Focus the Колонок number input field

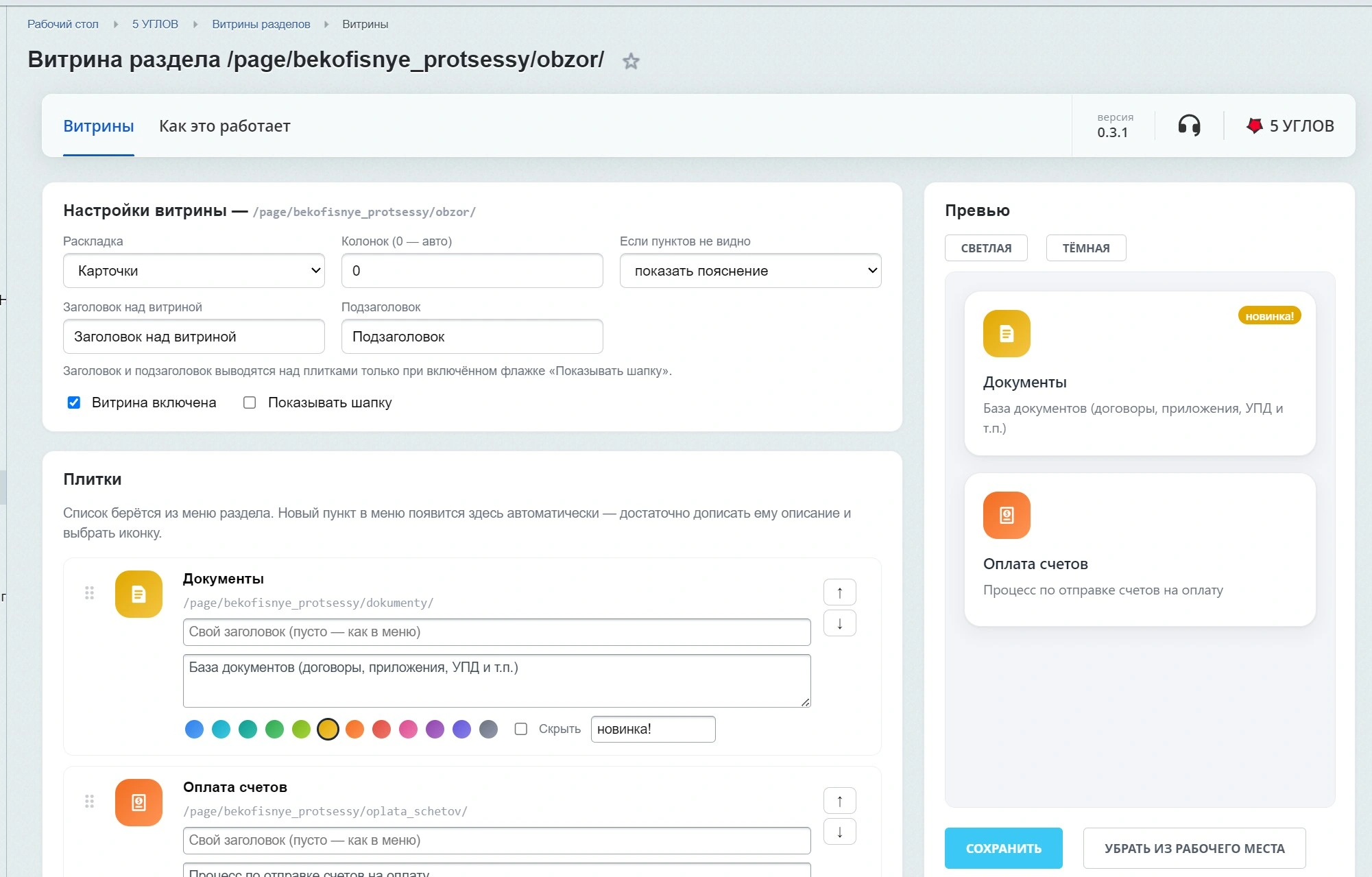tap(472, 271)
